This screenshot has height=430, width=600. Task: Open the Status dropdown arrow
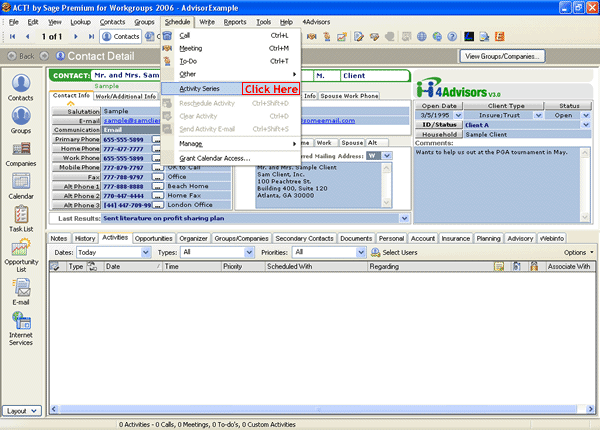[x=586, y=115]
